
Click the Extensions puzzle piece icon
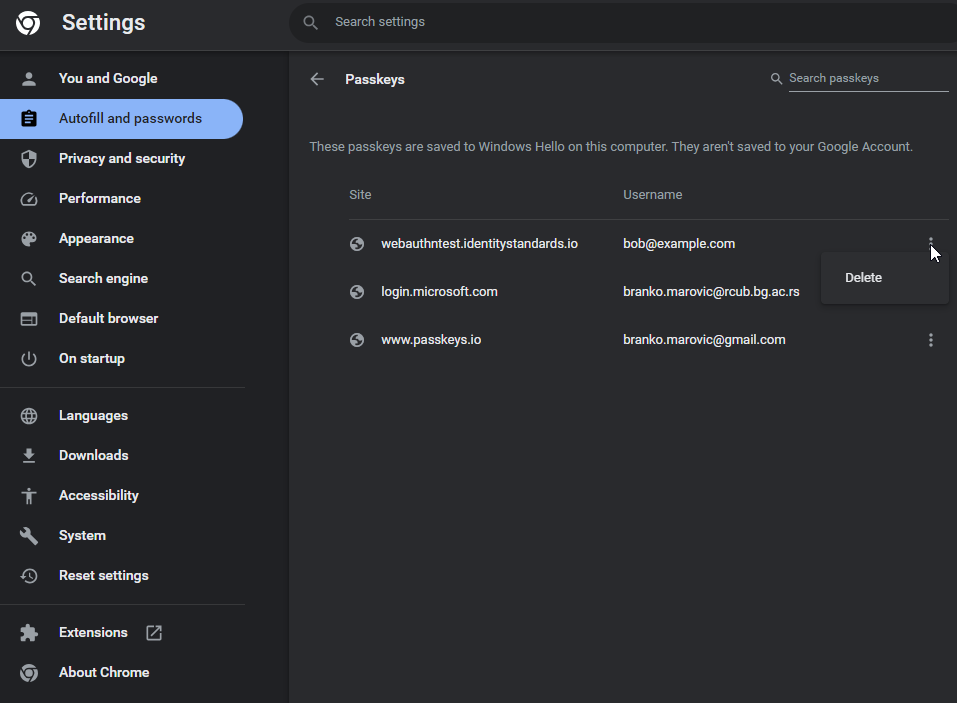pos(29,633)
